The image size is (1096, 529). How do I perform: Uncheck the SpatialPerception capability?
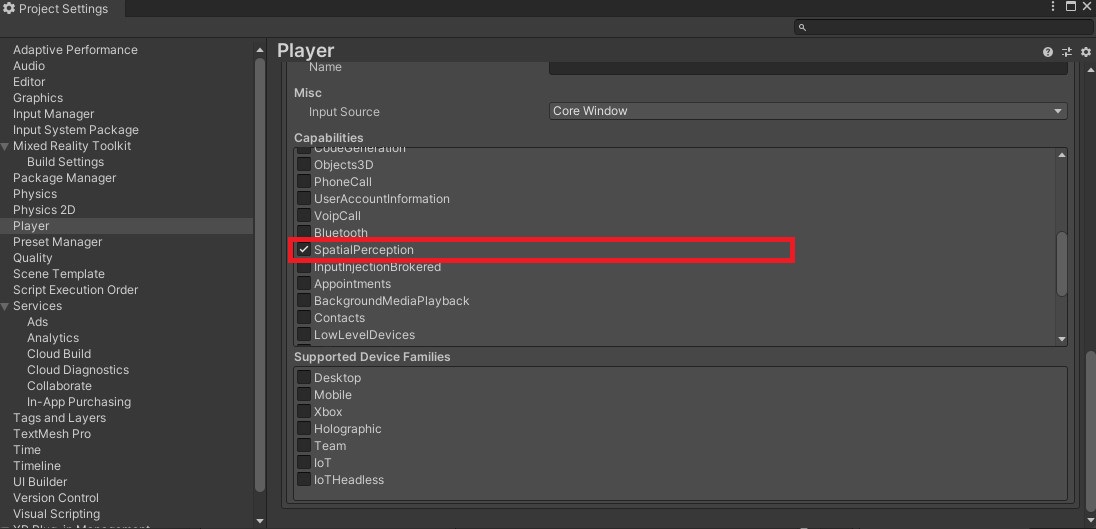pos(304,249)
